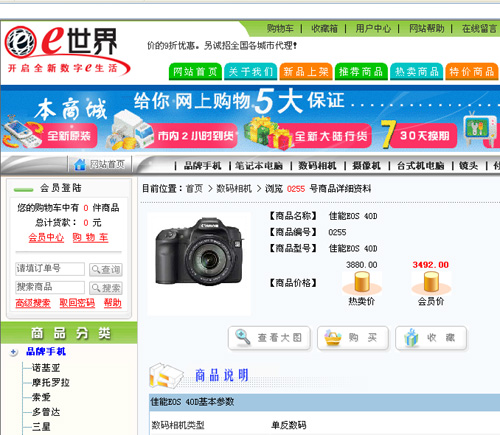The image size is (500, 435).
Task: Click the 30天换期 banner badge
Action: click(424, 136)
